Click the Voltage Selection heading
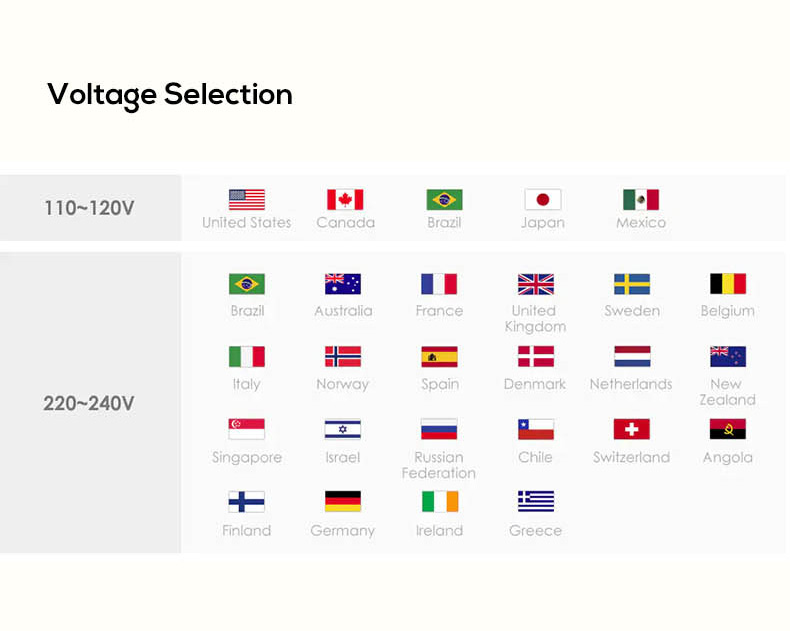Viewport: 790px width, 631px height. [170, 95]
